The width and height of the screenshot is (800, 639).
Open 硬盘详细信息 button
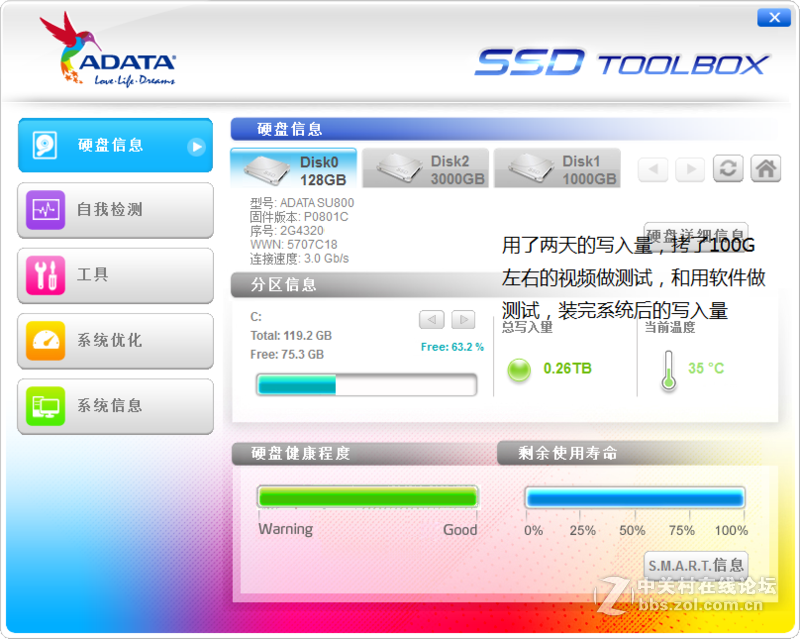696,234
